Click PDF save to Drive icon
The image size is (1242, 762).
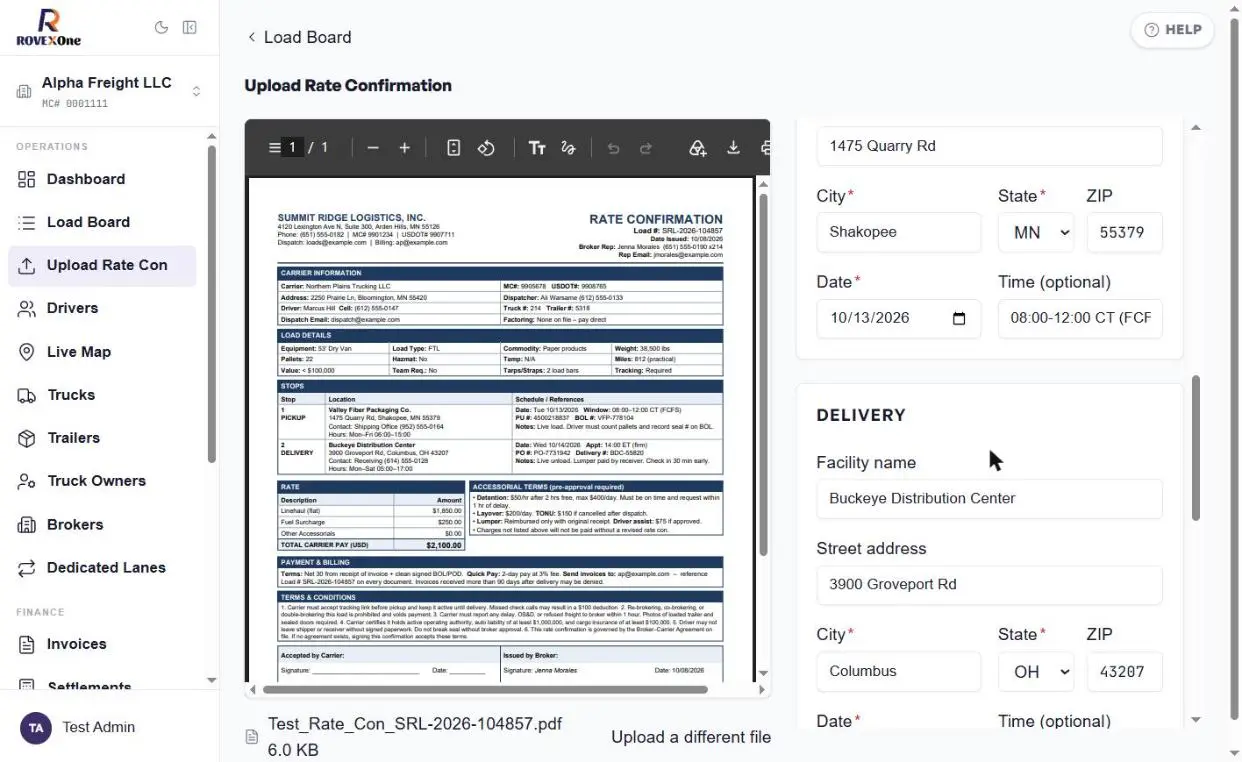point(698,147)
